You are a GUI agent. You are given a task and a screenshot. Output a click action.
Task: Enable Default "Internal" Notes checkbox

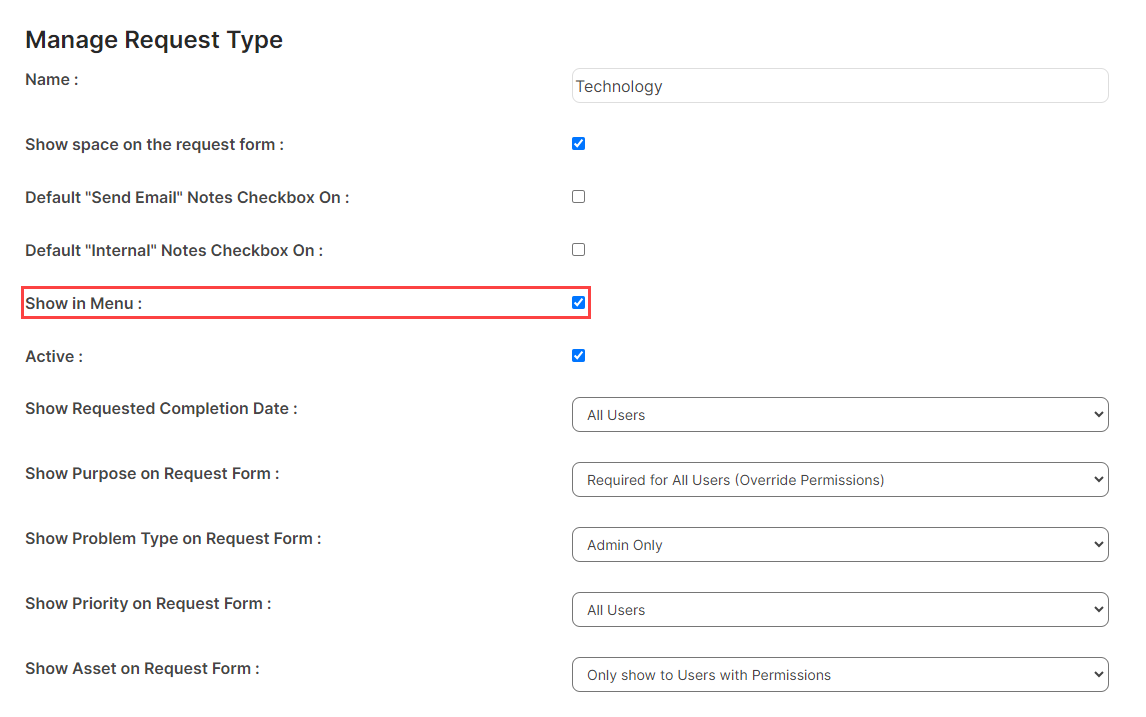pyautogui.click(x=579, y=250)
